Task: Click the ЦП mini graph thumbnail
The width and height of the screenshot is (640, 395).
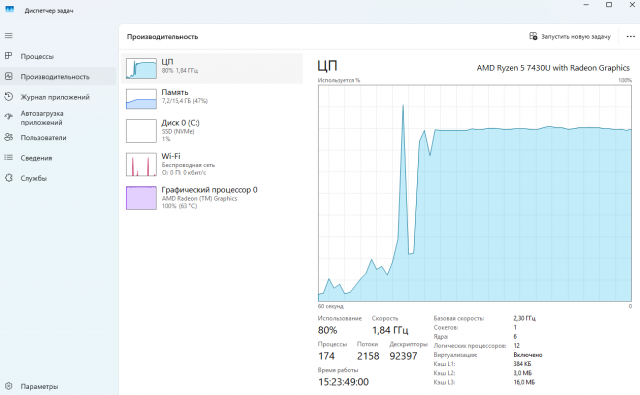Action: pos(141,68)
